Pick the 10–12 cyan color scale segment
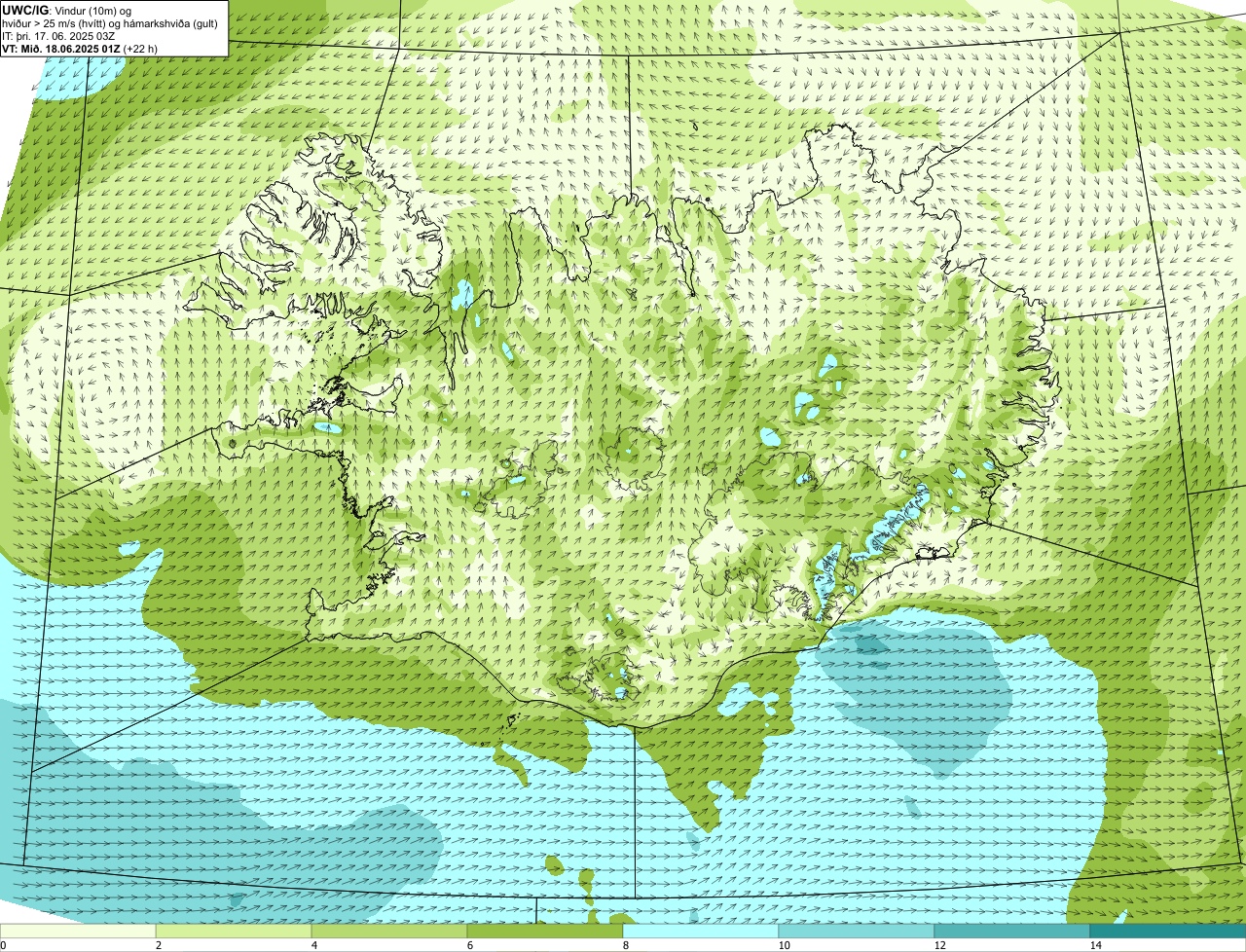This screenshot has height=952, width=1246. coord(857,931)
